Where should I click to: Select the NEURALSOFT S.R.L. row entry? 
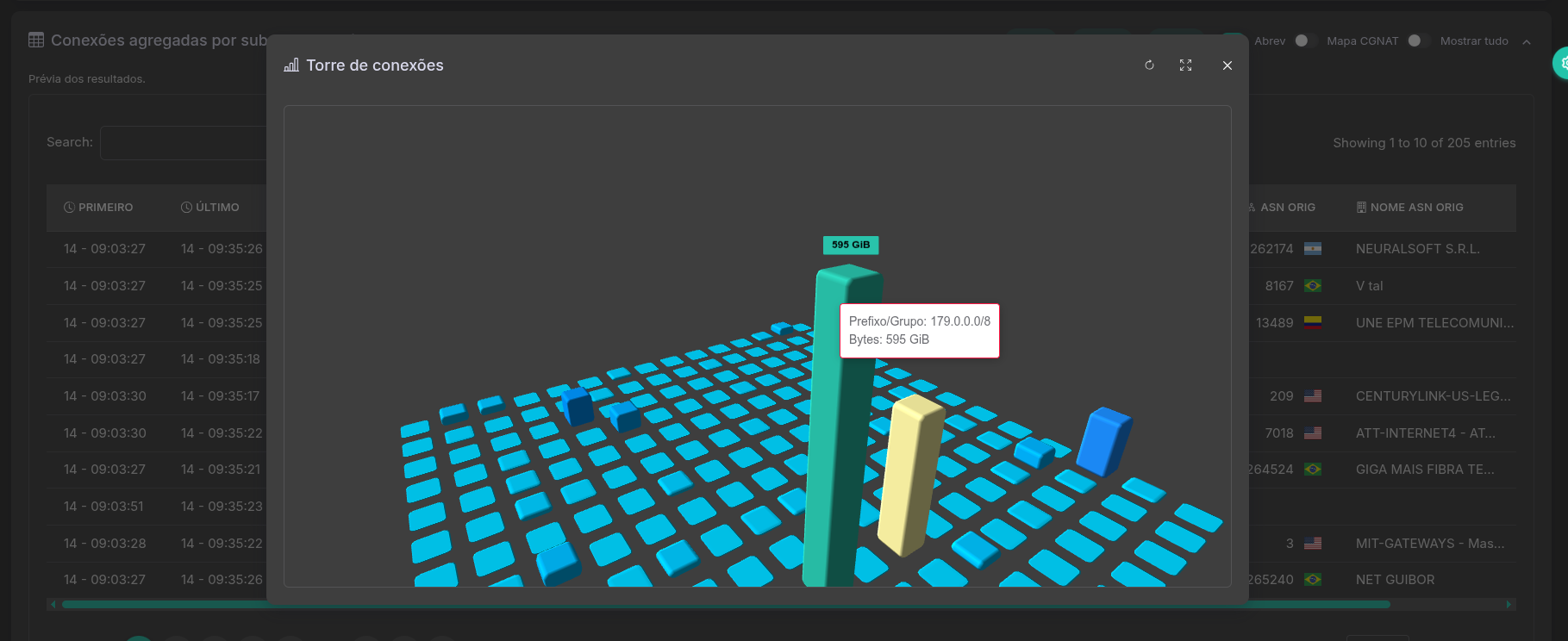[x=1417, y=249]
